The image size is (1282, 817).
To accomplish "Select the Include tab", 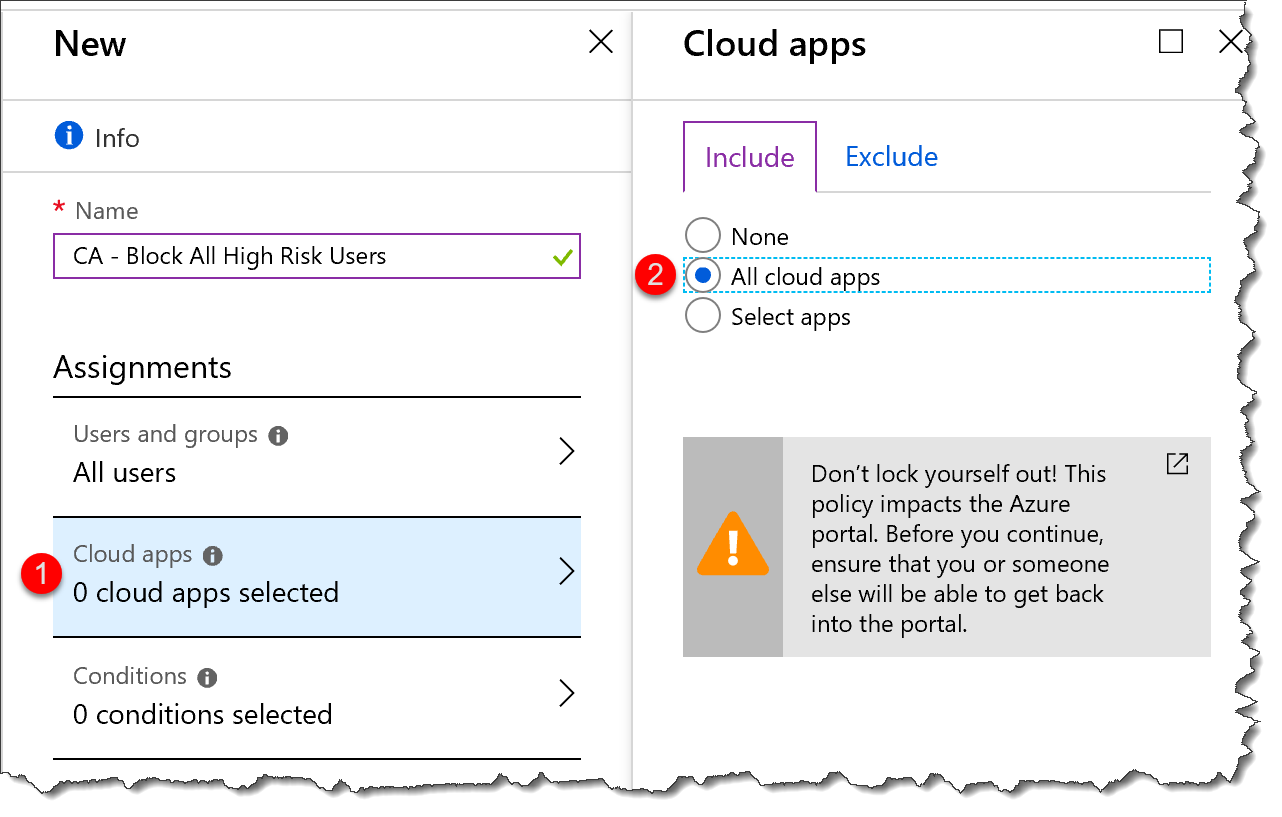I will point(749,157).
